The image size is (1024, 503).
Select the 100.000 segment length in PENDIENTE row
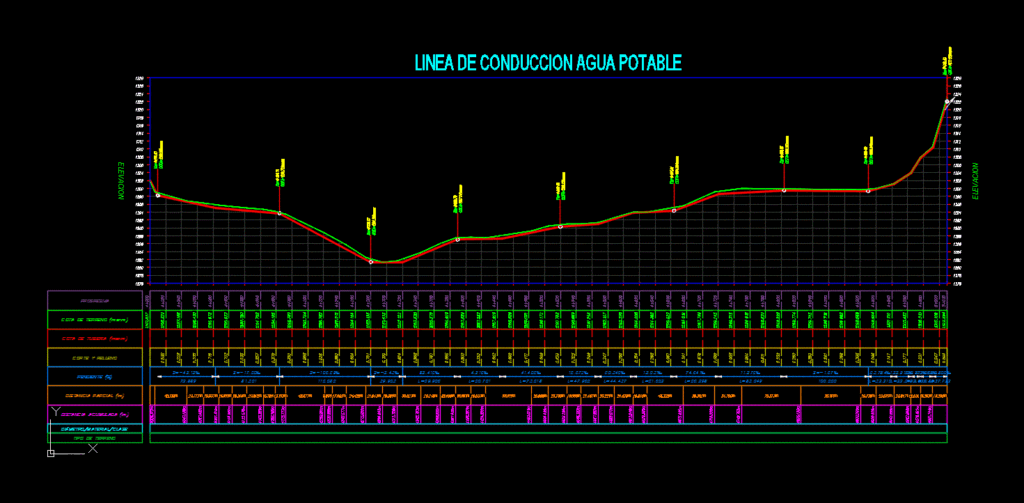(827, 381)
